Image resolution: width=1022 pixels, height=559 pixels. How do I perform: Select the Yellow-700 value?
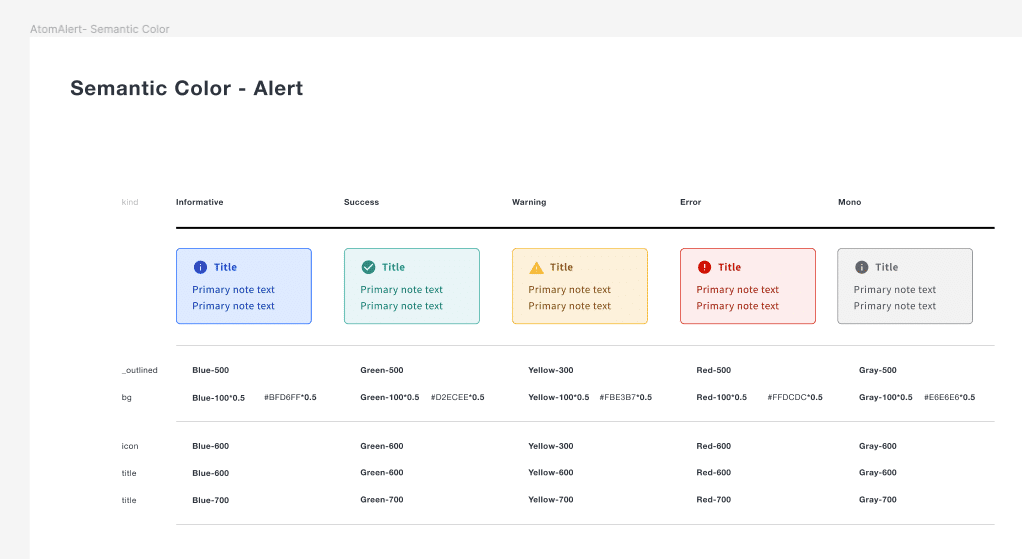click(551, 500)
